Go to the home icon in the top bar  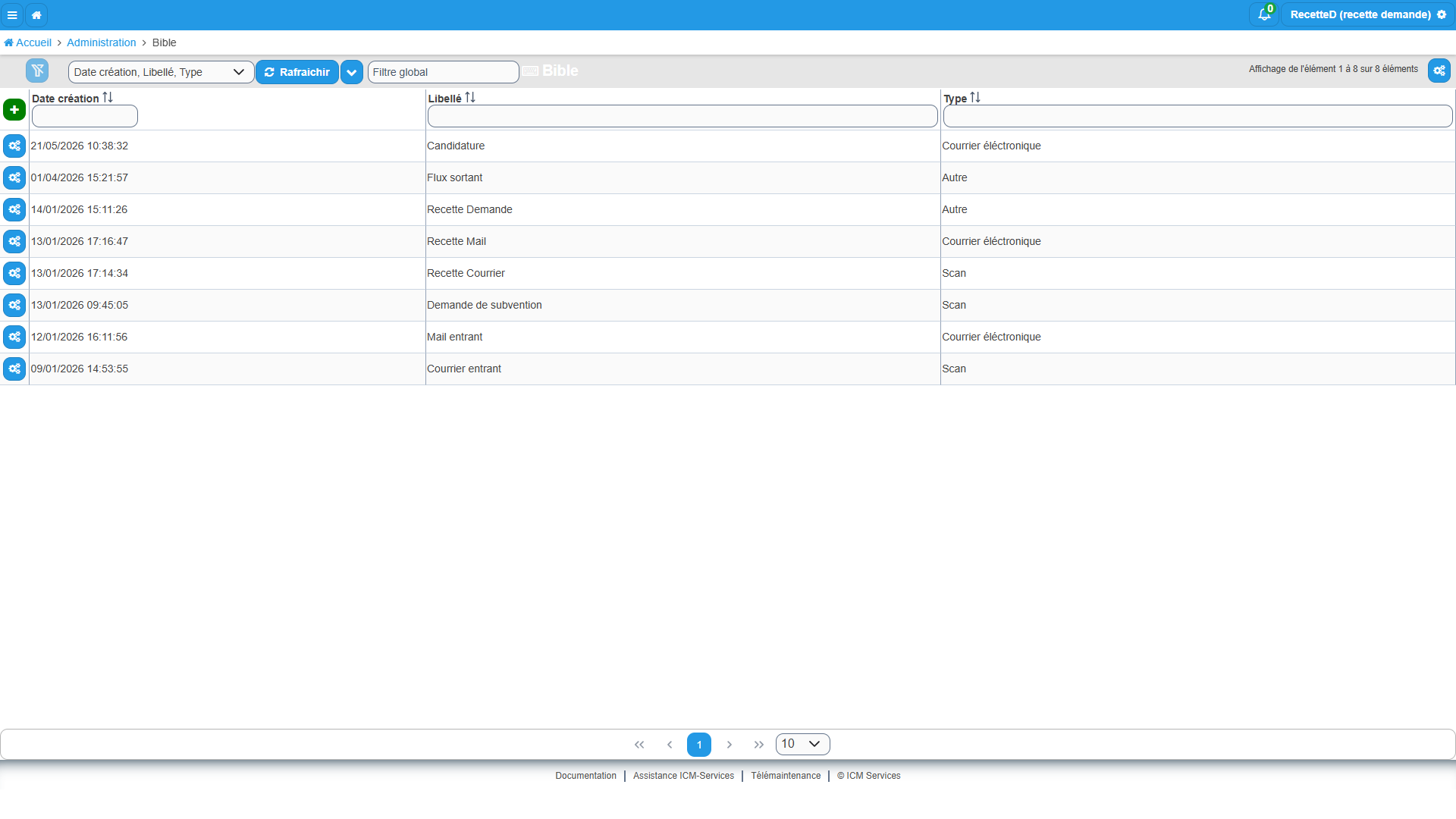pyautogui.click(x=36, y=15)
